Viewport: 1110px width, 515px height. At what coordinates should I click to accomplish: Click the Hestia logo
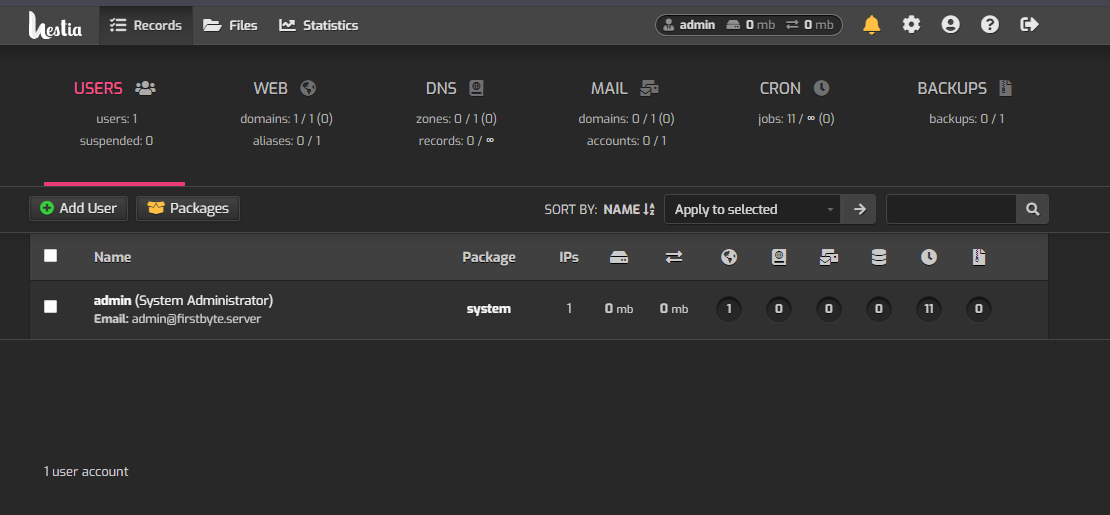pos(55,25)
